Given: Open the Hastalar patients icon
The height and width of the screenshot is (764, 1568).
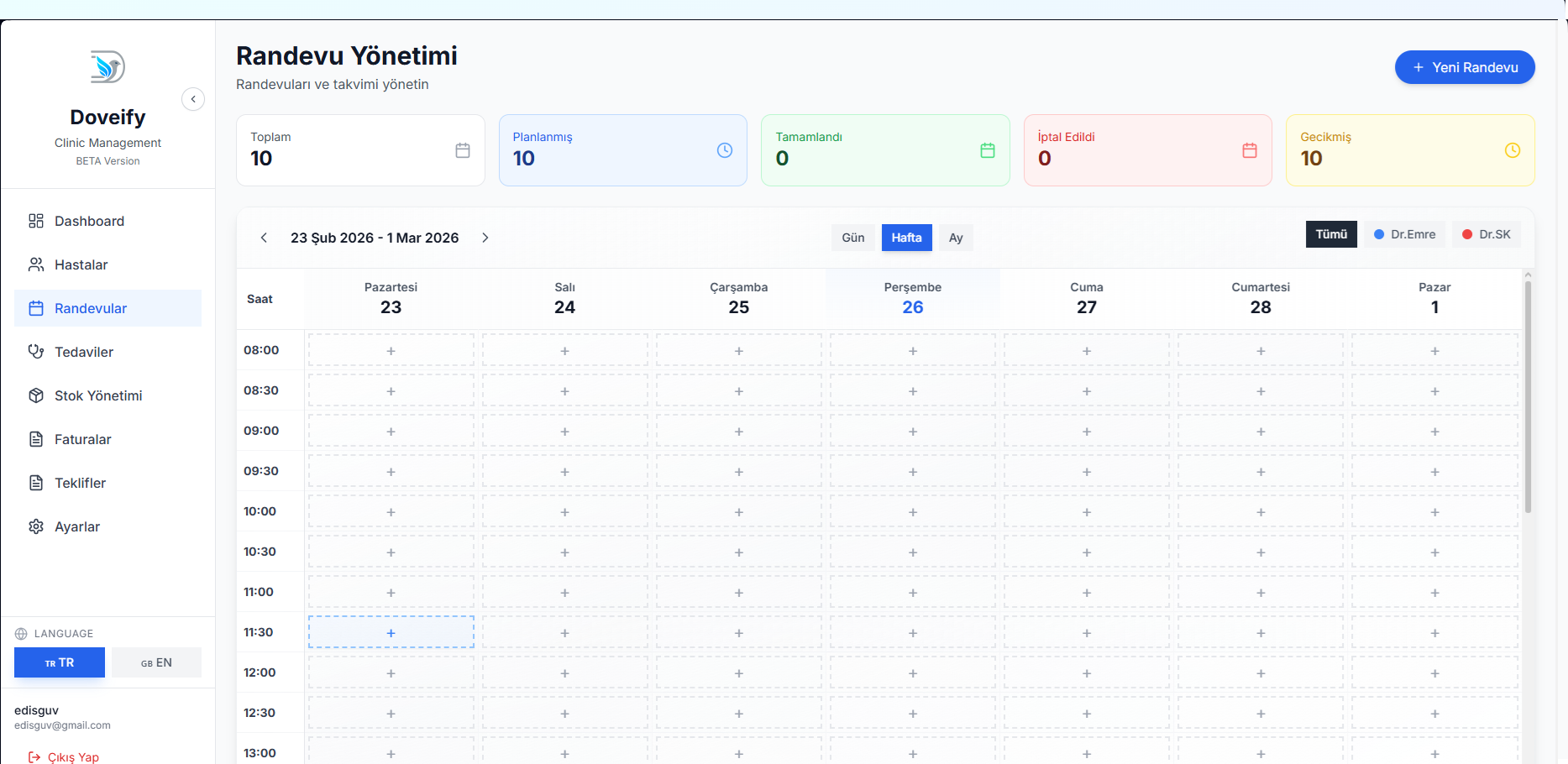Looking at the screenshot, I should 36,264.
